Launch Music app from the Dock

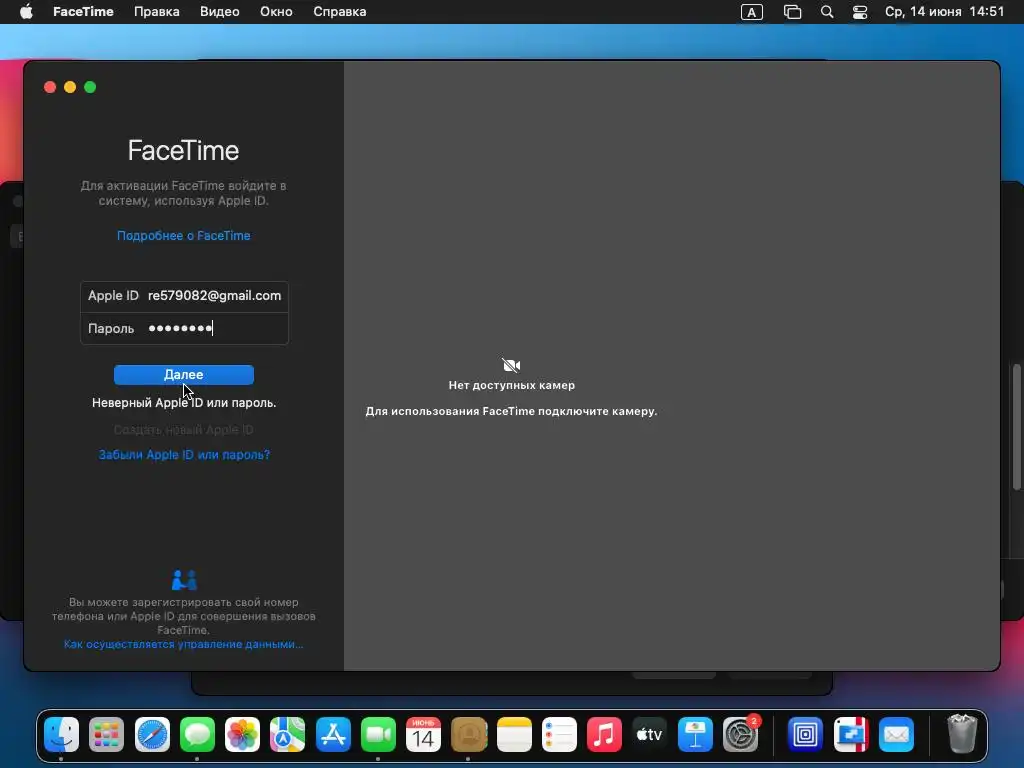click(x=604, y=734)
